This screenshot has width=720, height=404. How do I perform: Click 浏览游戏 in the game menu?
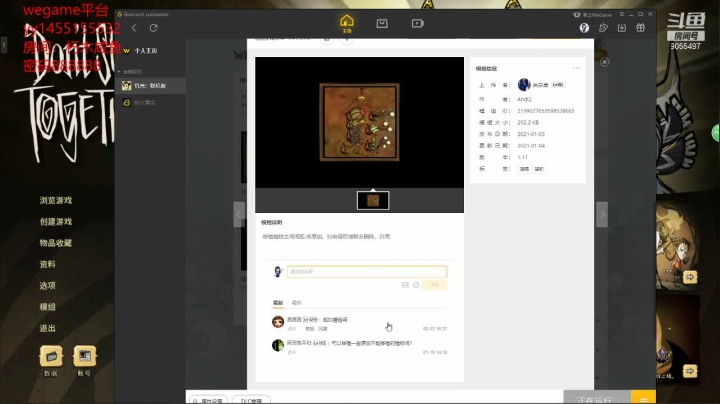click(56, 200)
